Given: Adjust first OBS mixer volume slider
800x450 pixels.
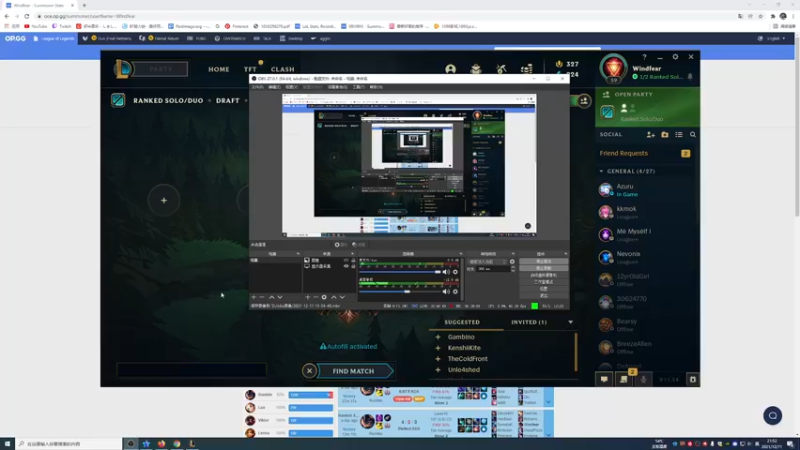Looking at the screenshot, I should (x=399, y=272).
